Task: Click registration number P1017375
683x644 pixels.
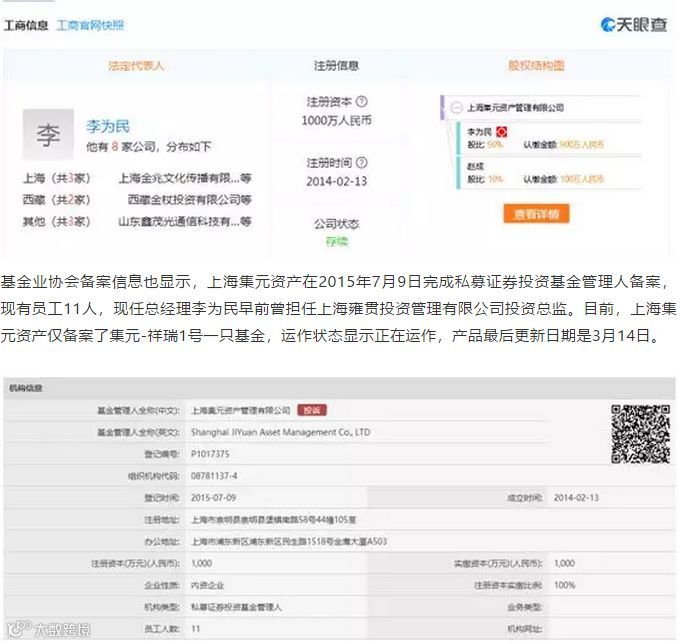Action: pyautogui.click(x=210, y=454)
